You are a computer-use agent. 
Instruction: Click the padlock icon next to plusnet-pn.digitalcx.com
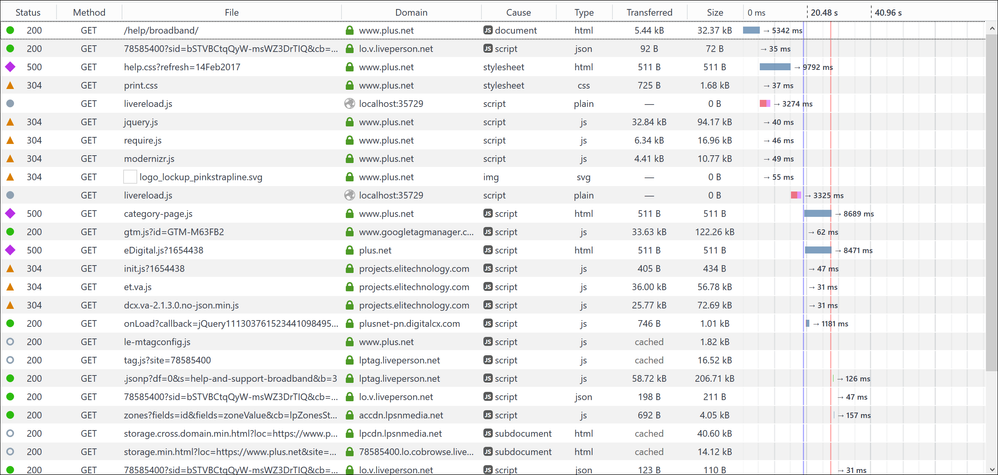[349, 324]
